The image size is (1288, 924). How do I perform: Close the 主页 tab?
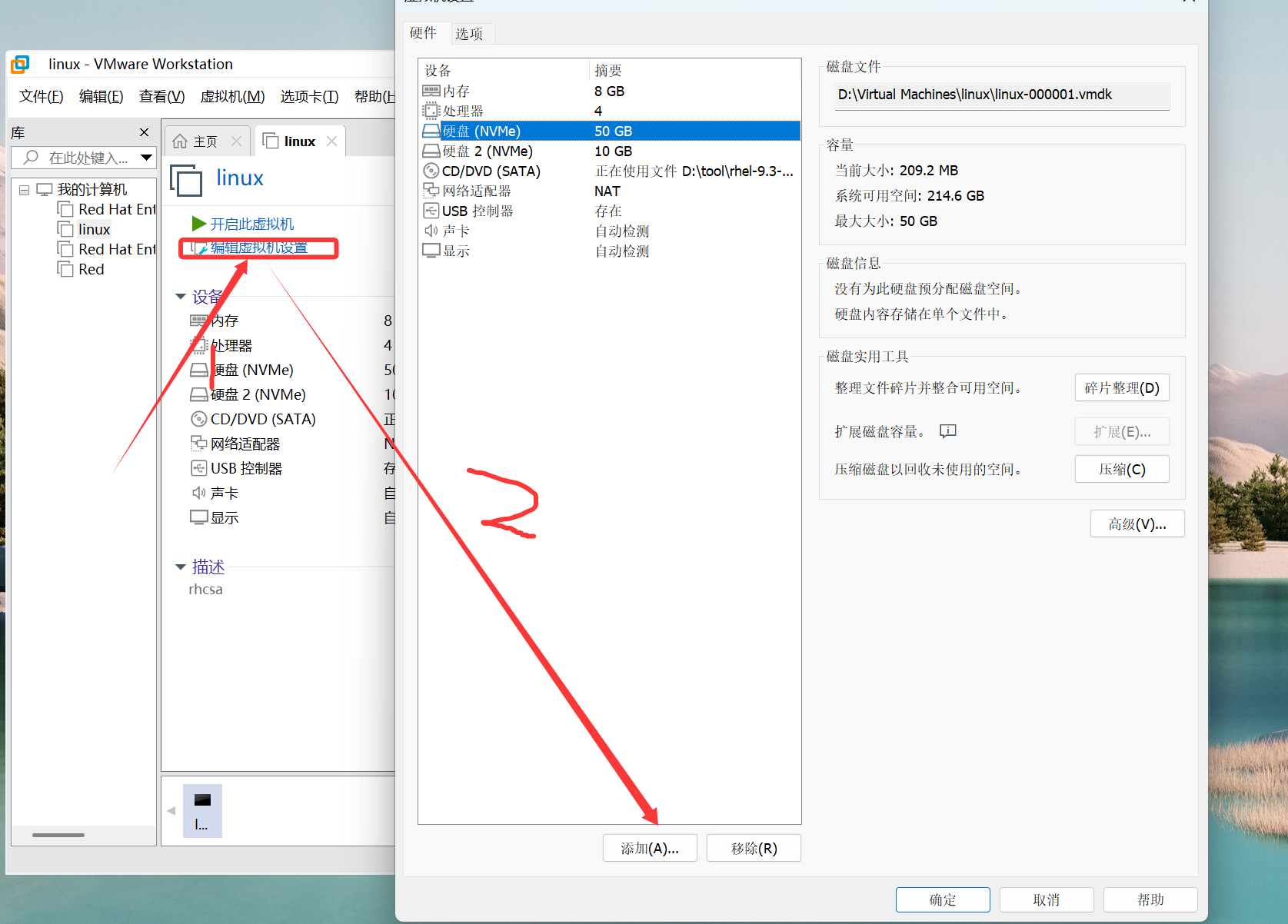pos(236,141)
